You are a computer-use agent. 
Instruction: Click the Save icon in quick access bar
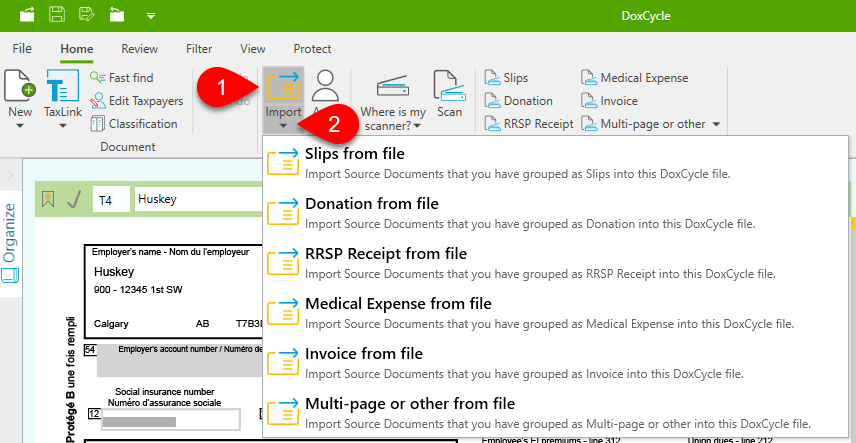point(56,15)
